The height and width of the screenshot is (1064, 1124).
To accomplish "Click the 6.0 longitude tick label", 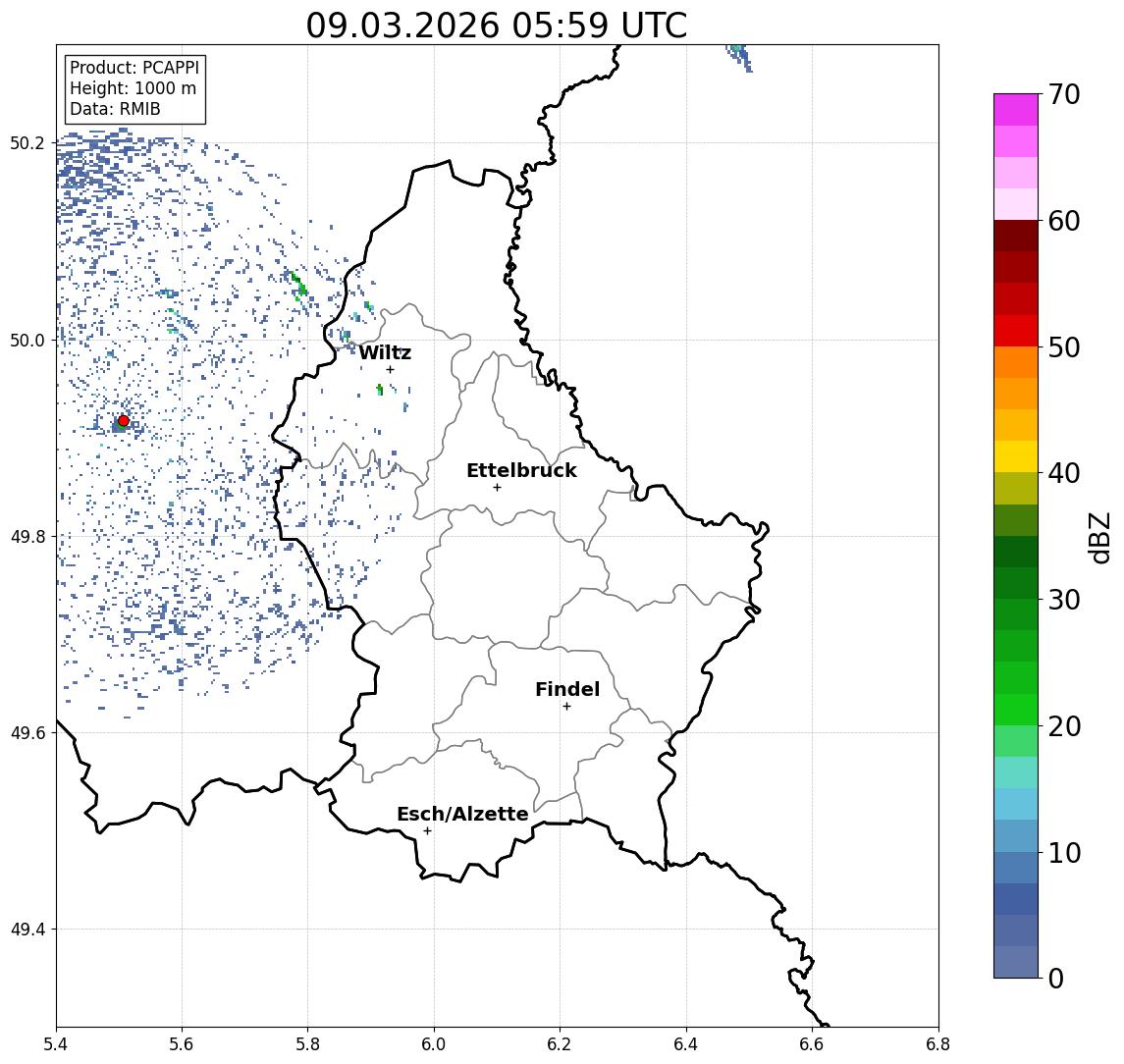I will point(434,1044).
